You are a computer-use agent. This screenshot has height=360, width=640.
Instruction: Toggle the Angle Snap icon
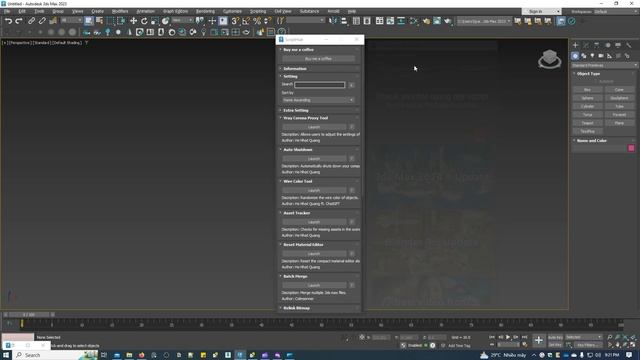pyautogui.click(x=246, y=21)
